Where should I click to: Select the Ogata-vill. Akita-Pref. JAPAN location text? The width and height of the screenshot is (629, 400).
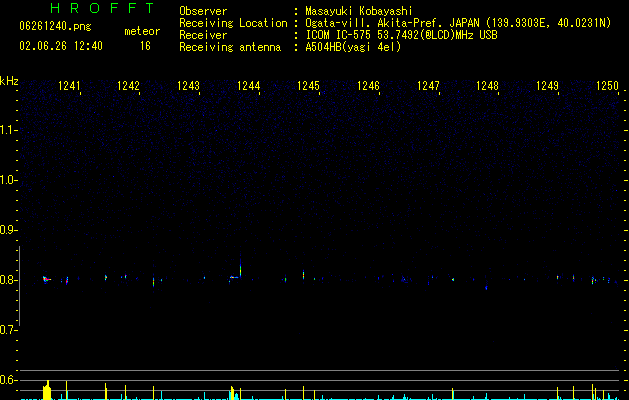tap(458, 23)
